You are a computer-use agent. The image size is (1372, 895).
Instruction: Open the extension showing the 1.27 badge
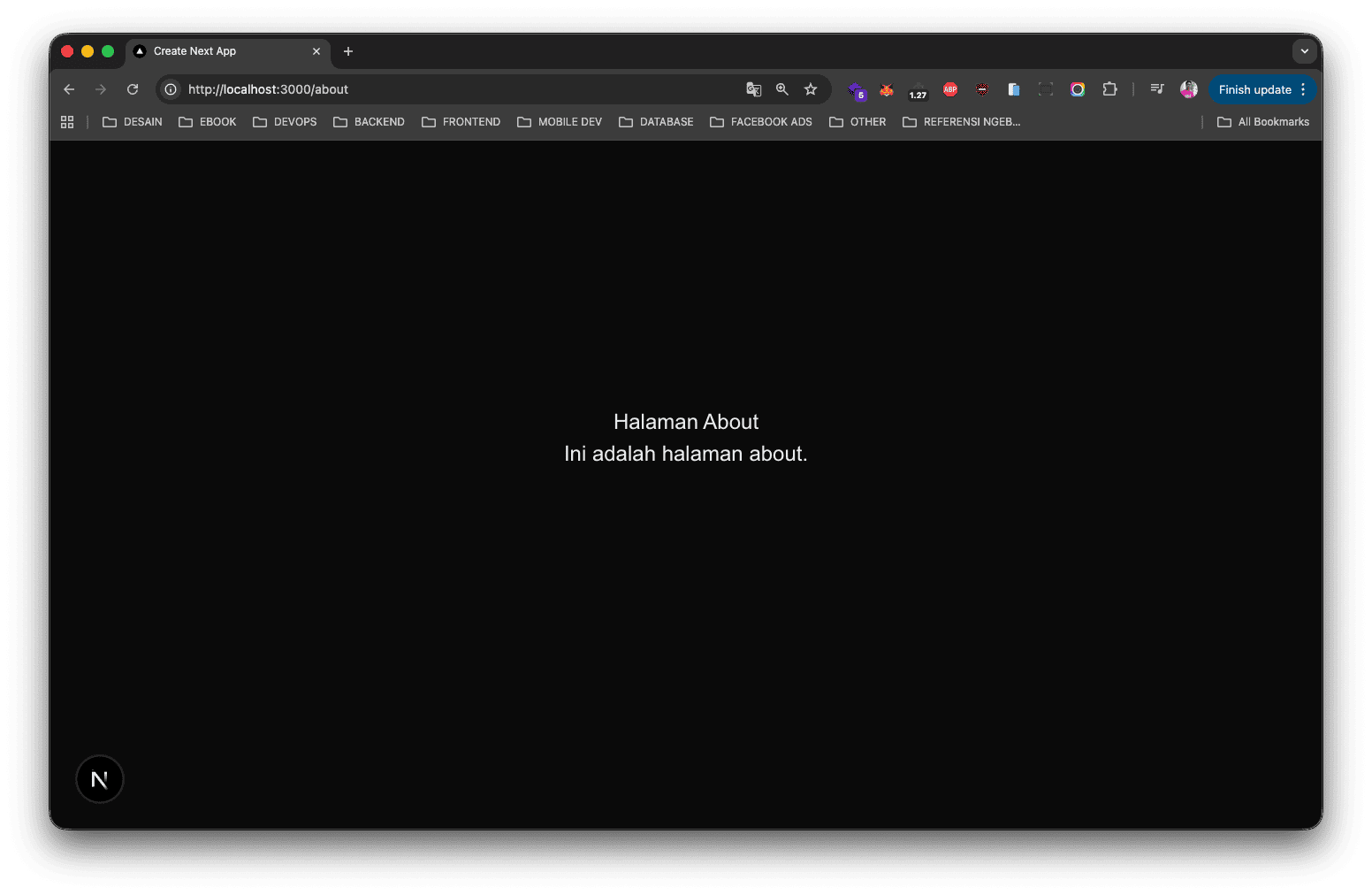click(918, 89)
